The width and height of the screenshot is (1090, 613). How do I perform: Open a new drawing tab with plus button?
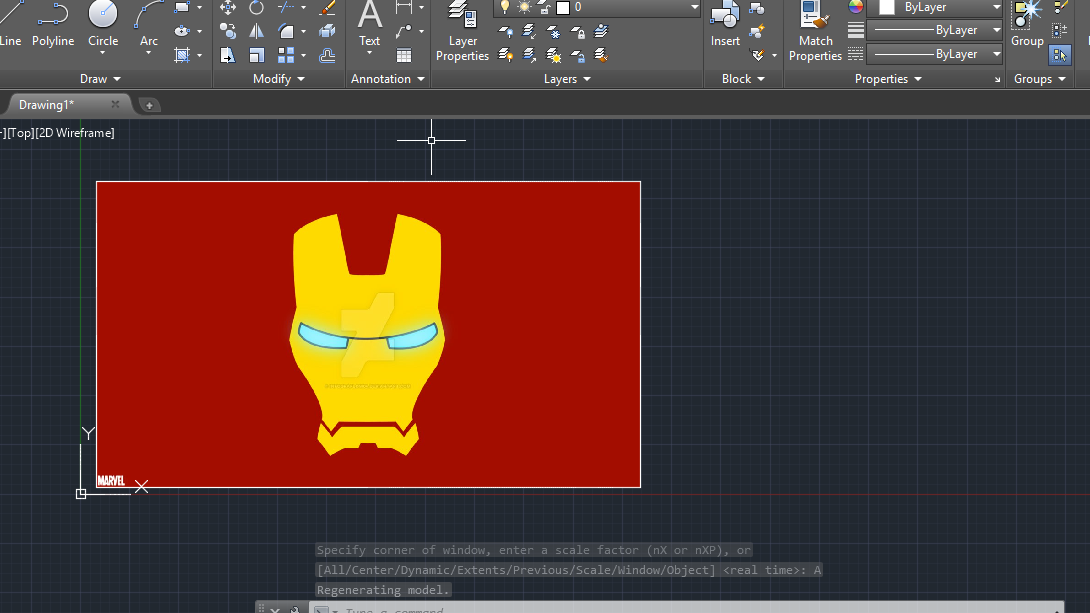[148, 105]
